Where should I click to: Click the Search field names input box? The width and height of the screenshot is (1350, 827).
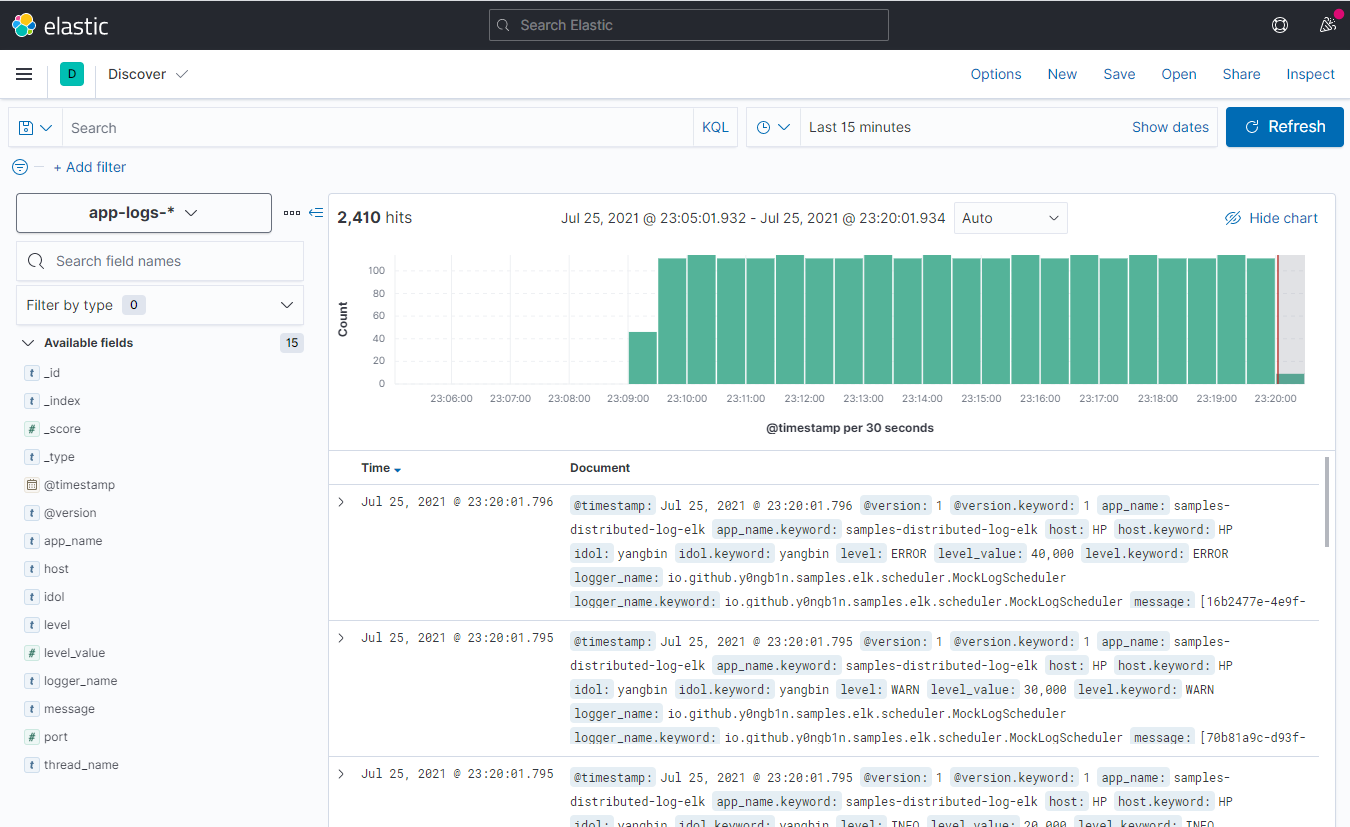click(160, 261)
